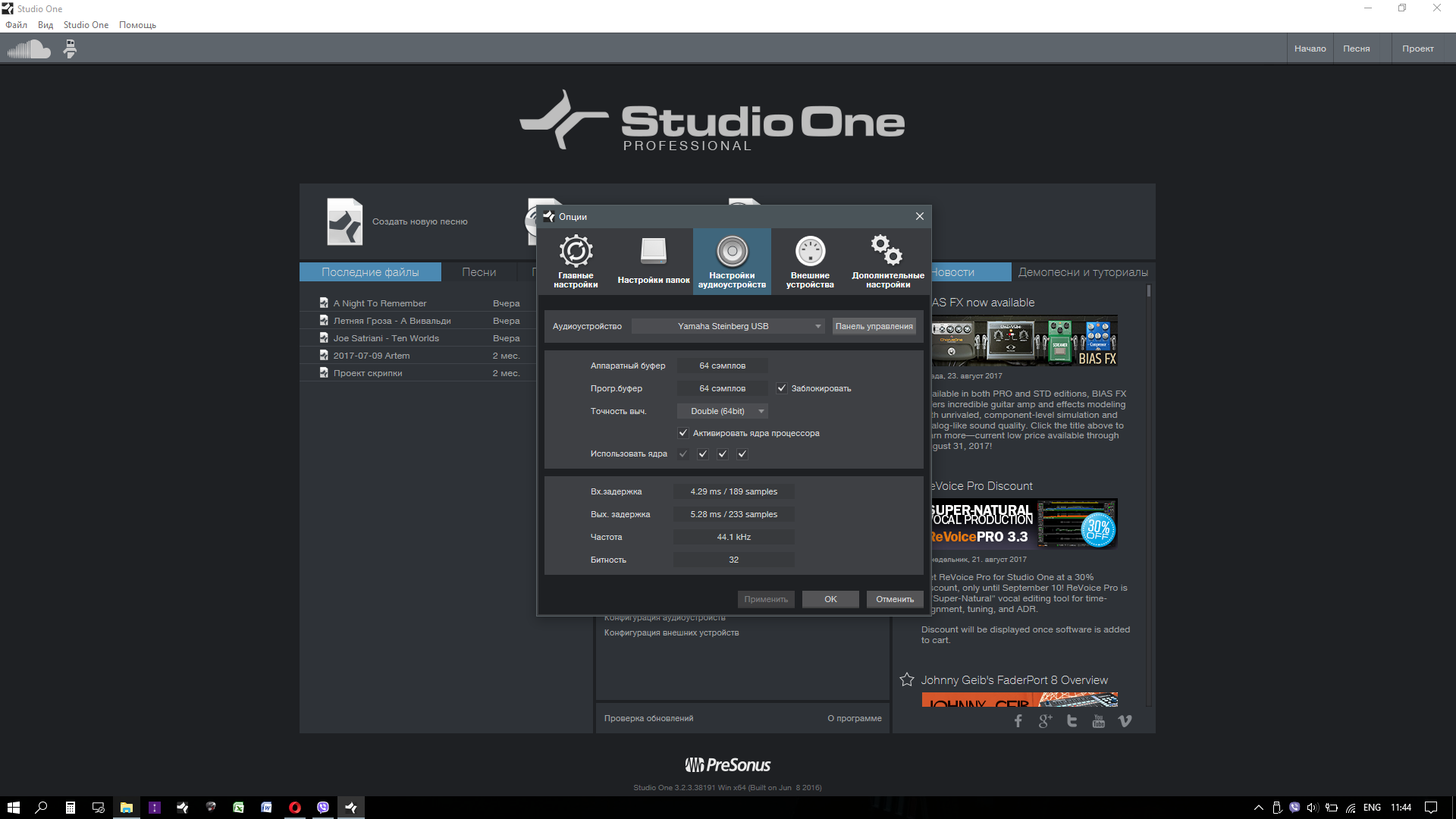Toggle the Заблокировать checkbox
The image size is (1456, 819).
pyautogui.click(x=782, y=388)
